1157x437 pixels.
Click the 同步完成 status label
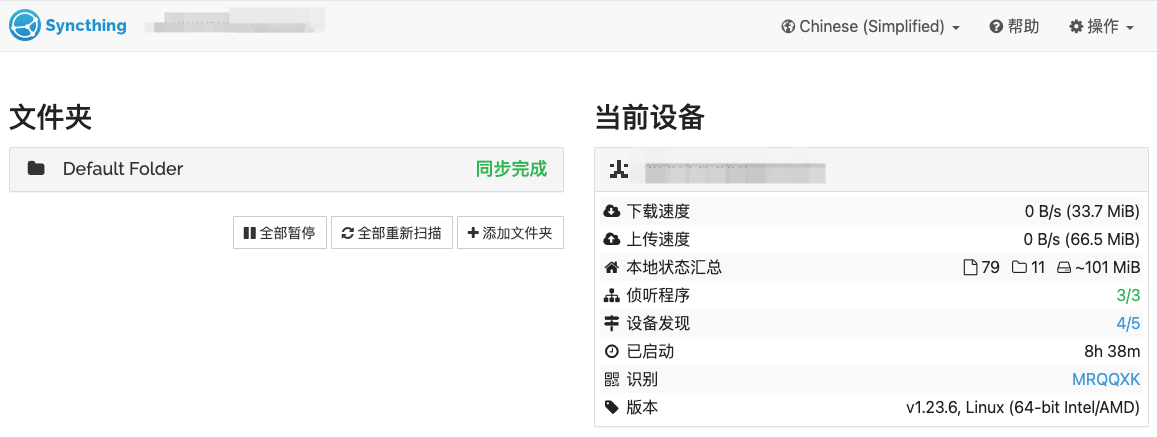pyautogui.click(x=511, y=169)
